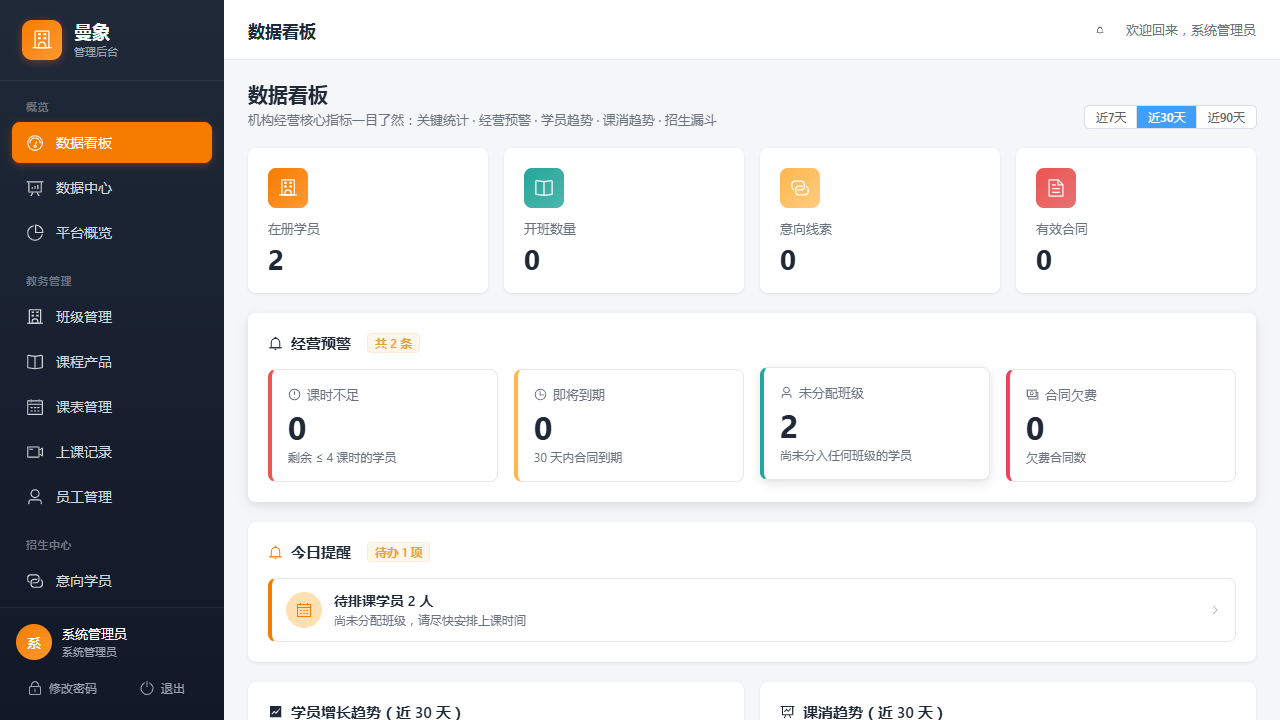
Task: Click the orange bell beside 今日提醒
Action: pos(276,552)
